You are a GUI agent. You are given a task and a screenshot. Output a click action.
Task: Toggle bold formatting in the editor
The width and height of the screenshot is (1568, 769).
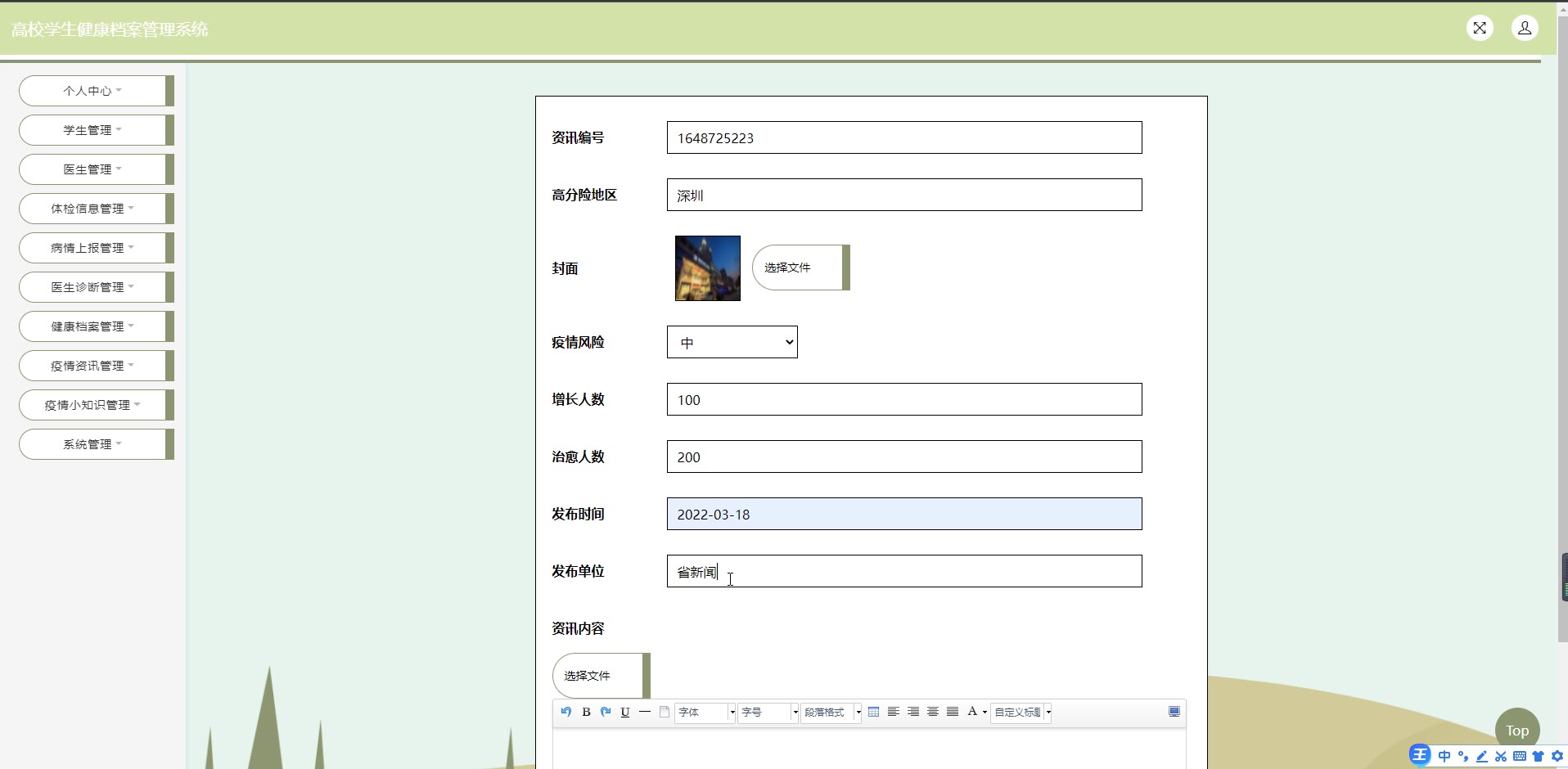[x=586, y=712]
